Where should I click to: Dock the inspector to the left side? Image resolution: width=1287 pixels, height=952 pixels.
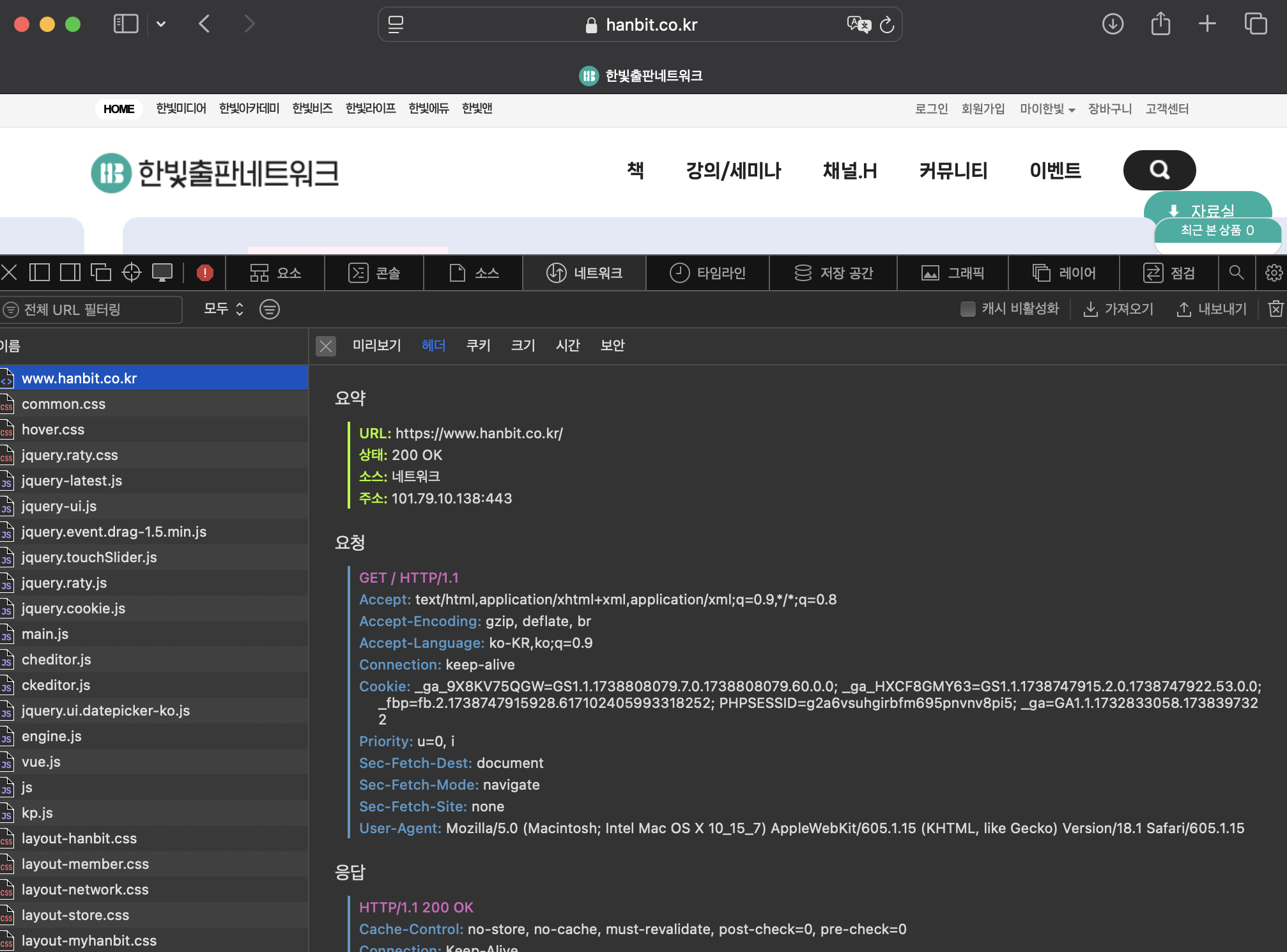(x=40, y=273)
